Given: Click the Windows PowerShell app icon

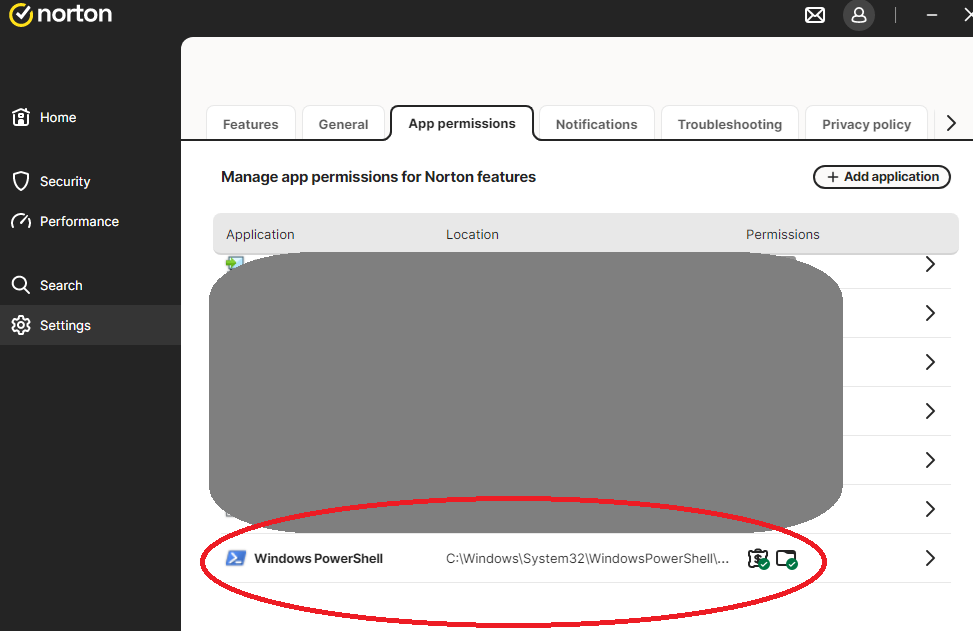Looking at the screenshot, I should click(x=235, y=558).
